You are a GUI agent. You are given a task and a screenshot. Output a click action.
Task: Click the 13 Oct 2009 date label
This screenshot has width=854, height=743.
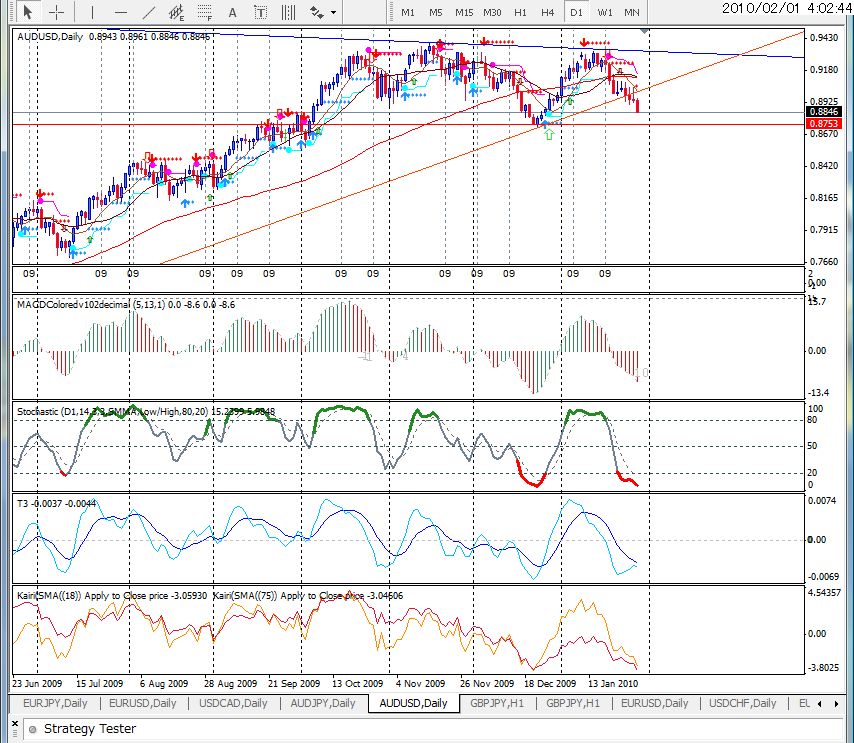coord(357,683)
